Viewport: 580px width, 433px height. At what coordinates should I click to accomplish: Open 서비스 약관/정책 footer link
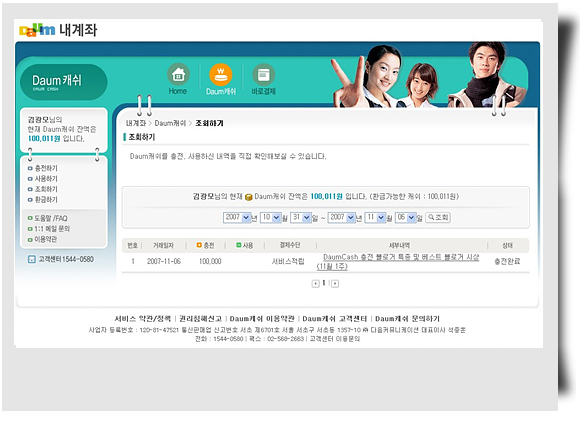tap(143, 318)
